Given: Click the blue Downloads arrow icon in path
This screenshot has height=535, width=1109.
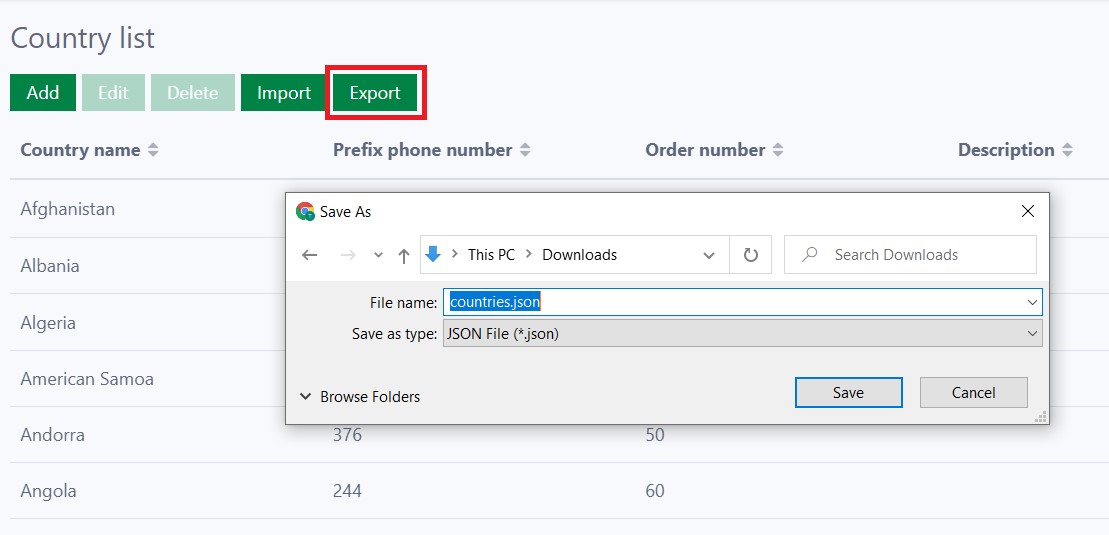Looking at the screenshot, I should click(x=433, y=254).
